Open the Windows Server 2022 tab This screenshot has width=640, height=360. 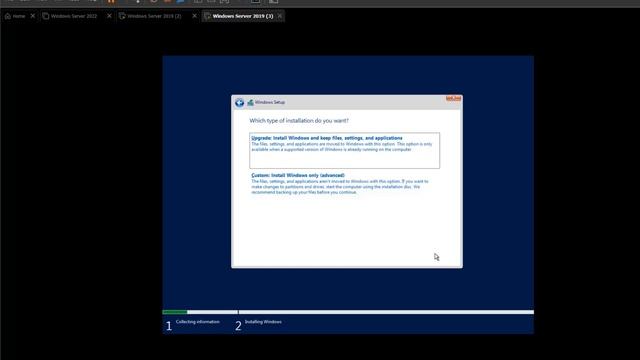73,16
